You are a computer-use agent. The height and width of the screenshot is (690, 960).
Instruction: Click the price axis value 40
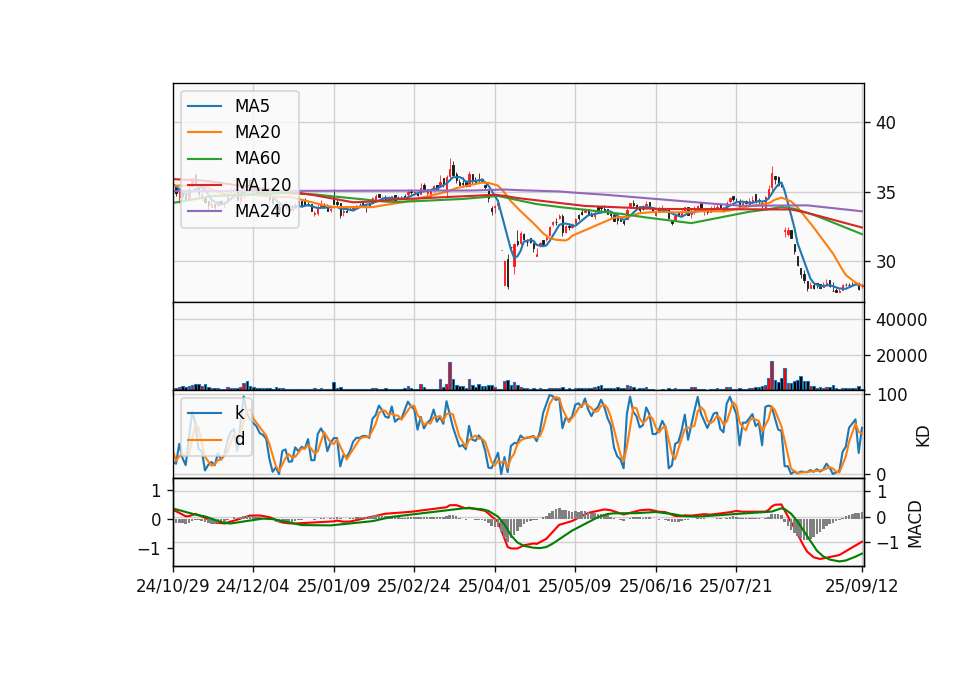886,123
